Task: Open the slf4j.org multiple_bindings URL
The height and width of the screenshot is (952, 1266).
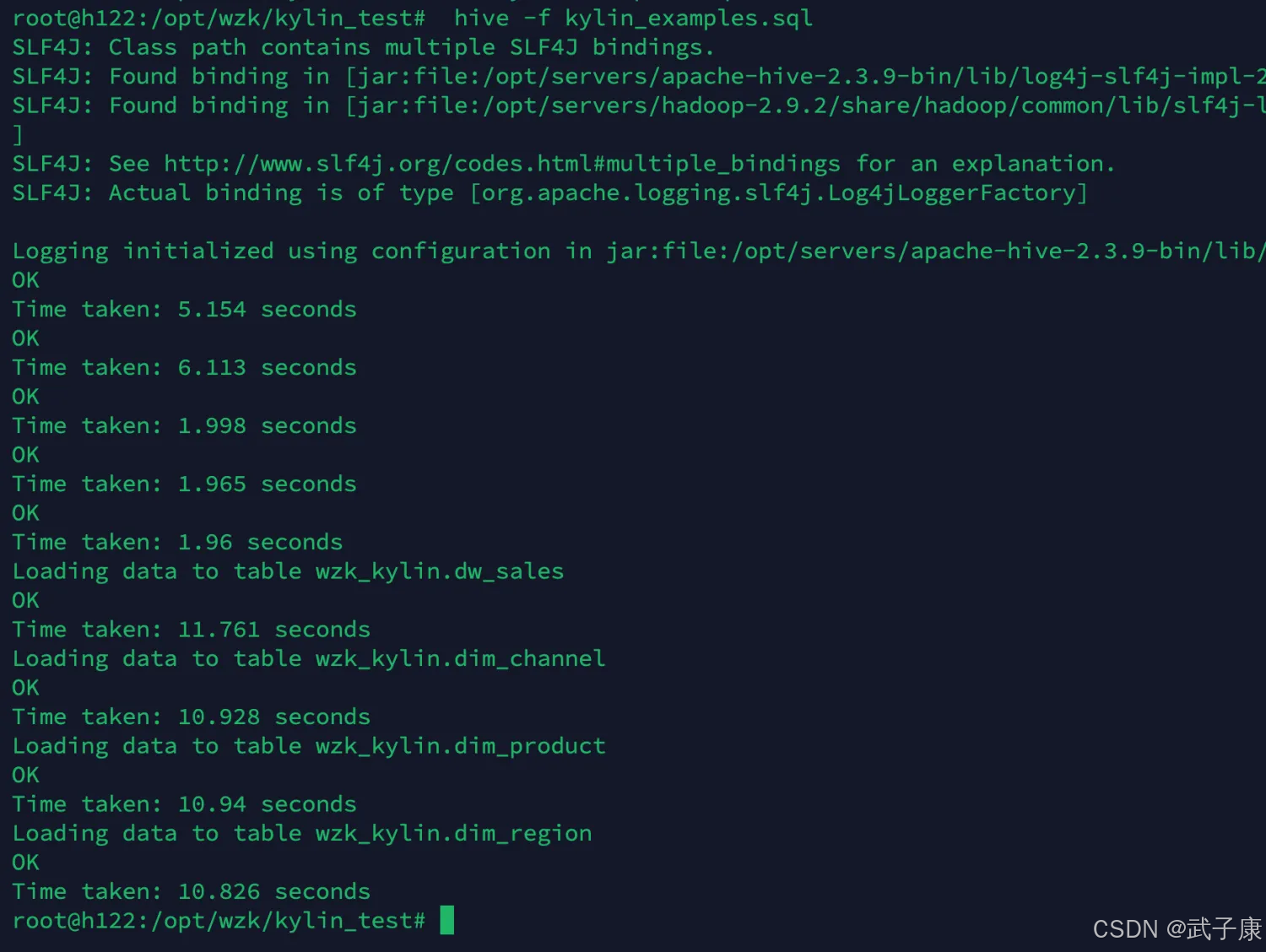Action: pos(501,164)
